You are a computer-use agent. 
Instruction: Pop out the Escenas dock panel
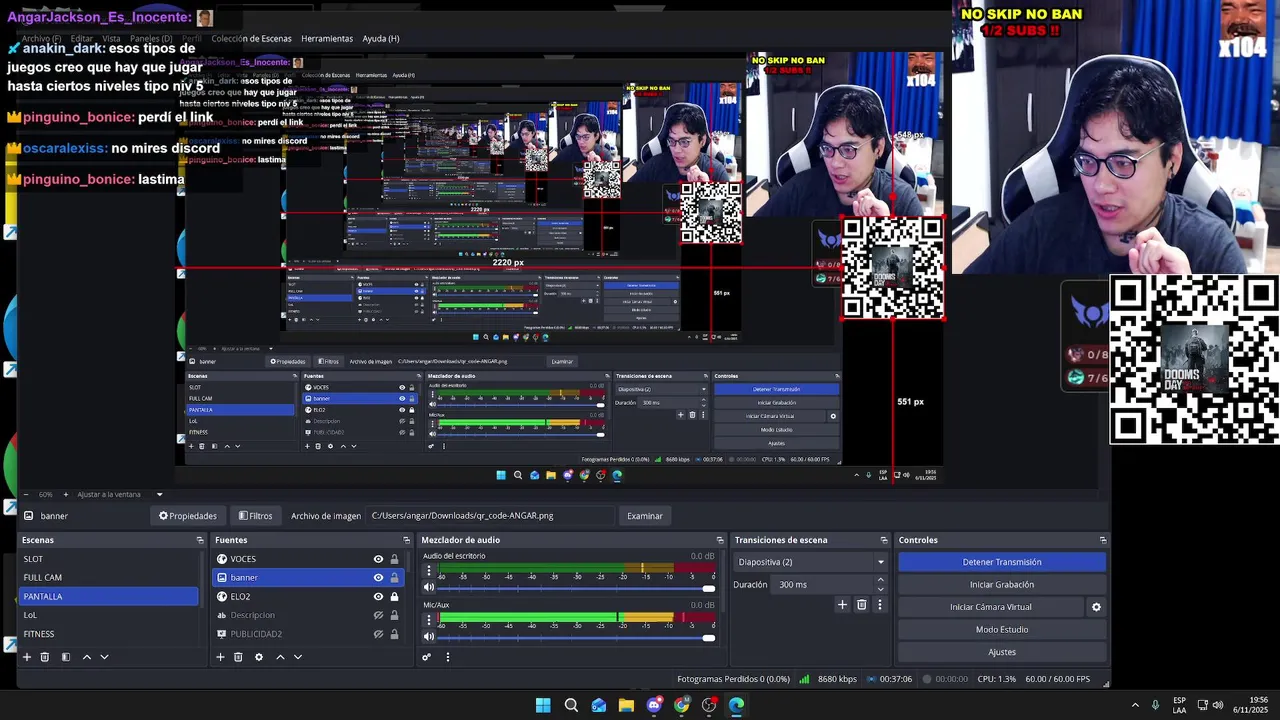pyautogui.click(x=200, y=540)
